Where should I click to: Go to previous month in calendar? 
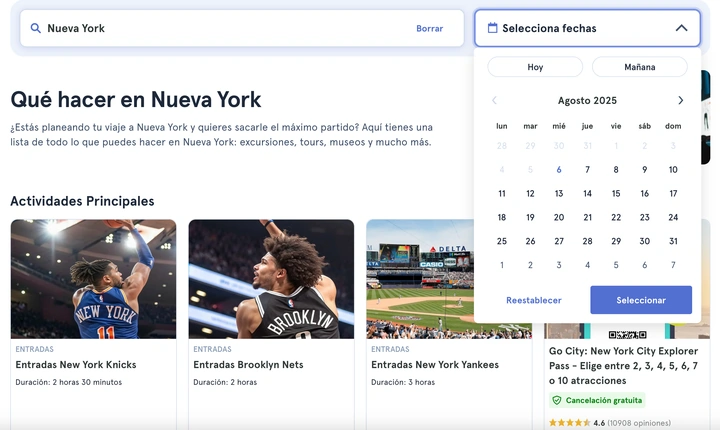pyautogui.click(x=494, y=100)
